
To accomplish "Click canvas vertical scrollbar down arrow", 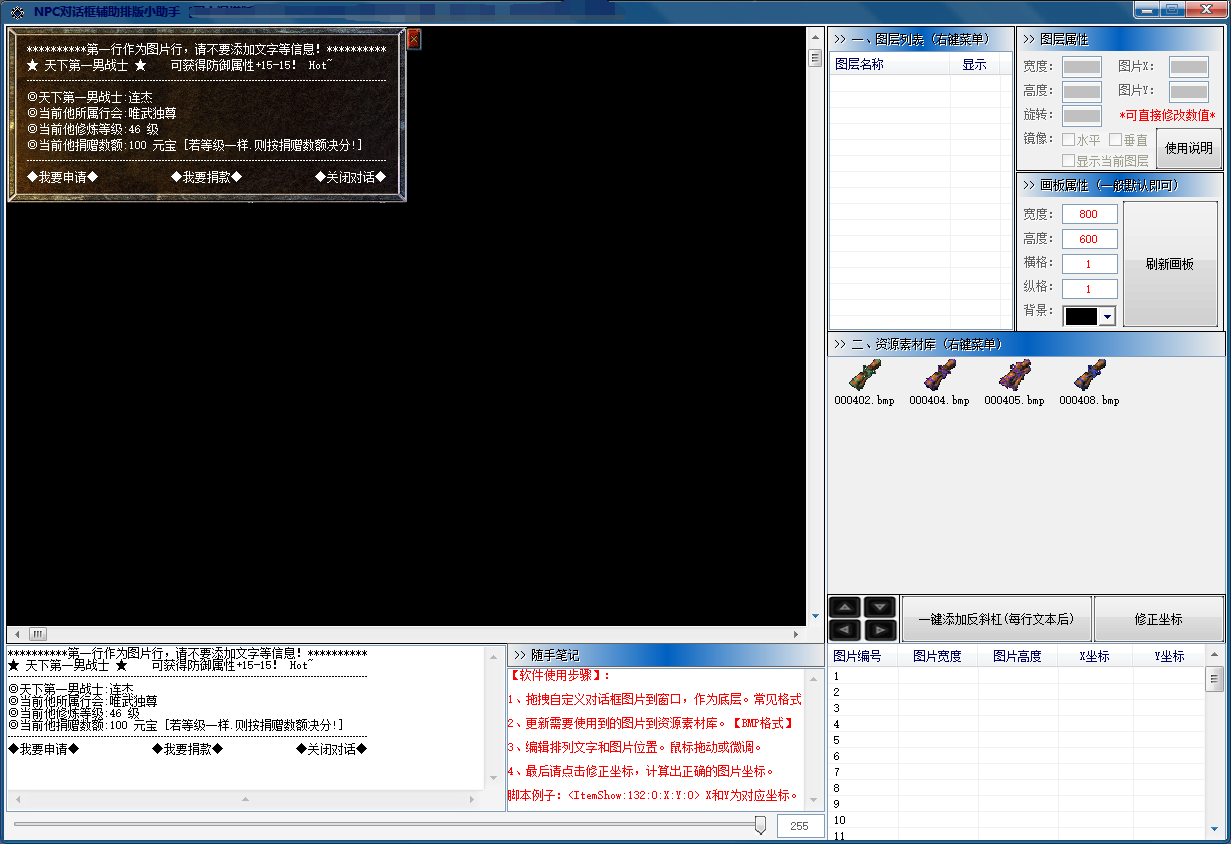I will [815, 615].
